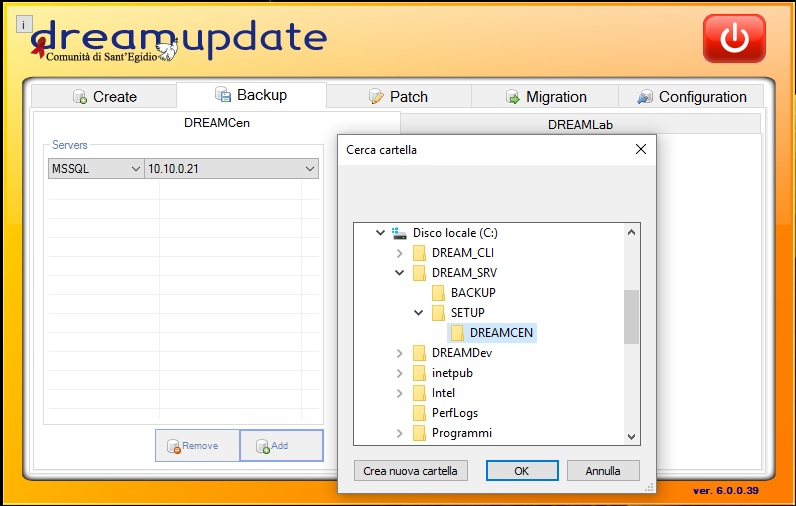Click the Intel folder icon
This screenshot has width=796, height=506.
tap(419, 393)
